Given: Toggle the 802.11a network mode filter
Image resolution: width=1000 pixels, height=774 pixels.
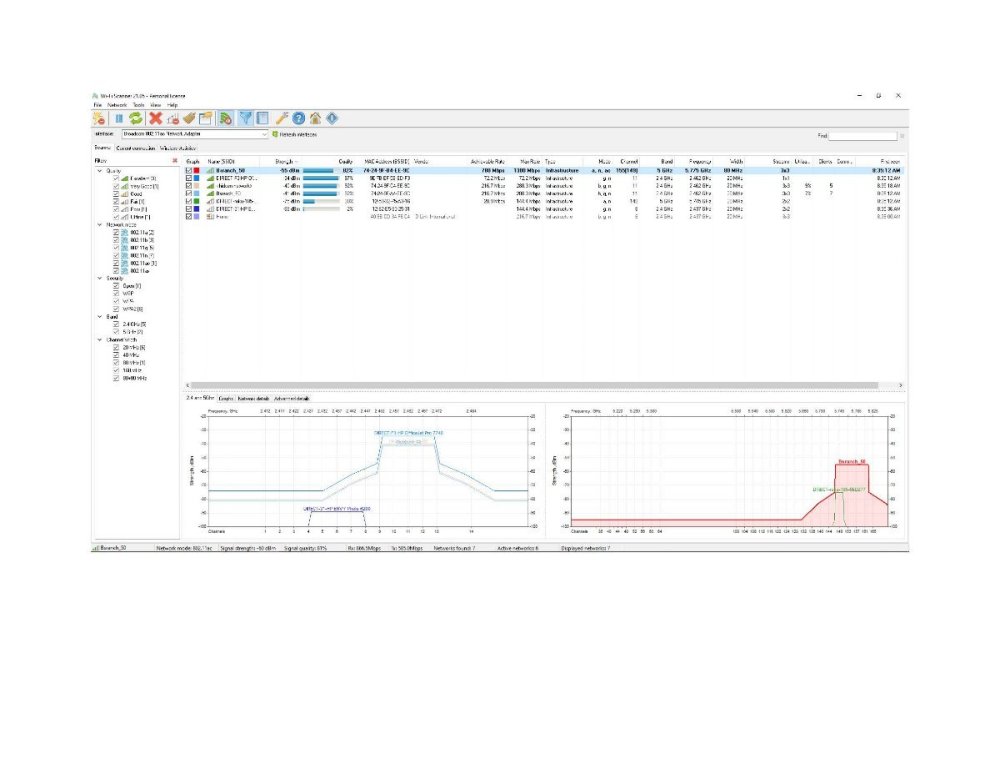Looking at the screenshot, I should pyautogui.click(x=116, y=232).
